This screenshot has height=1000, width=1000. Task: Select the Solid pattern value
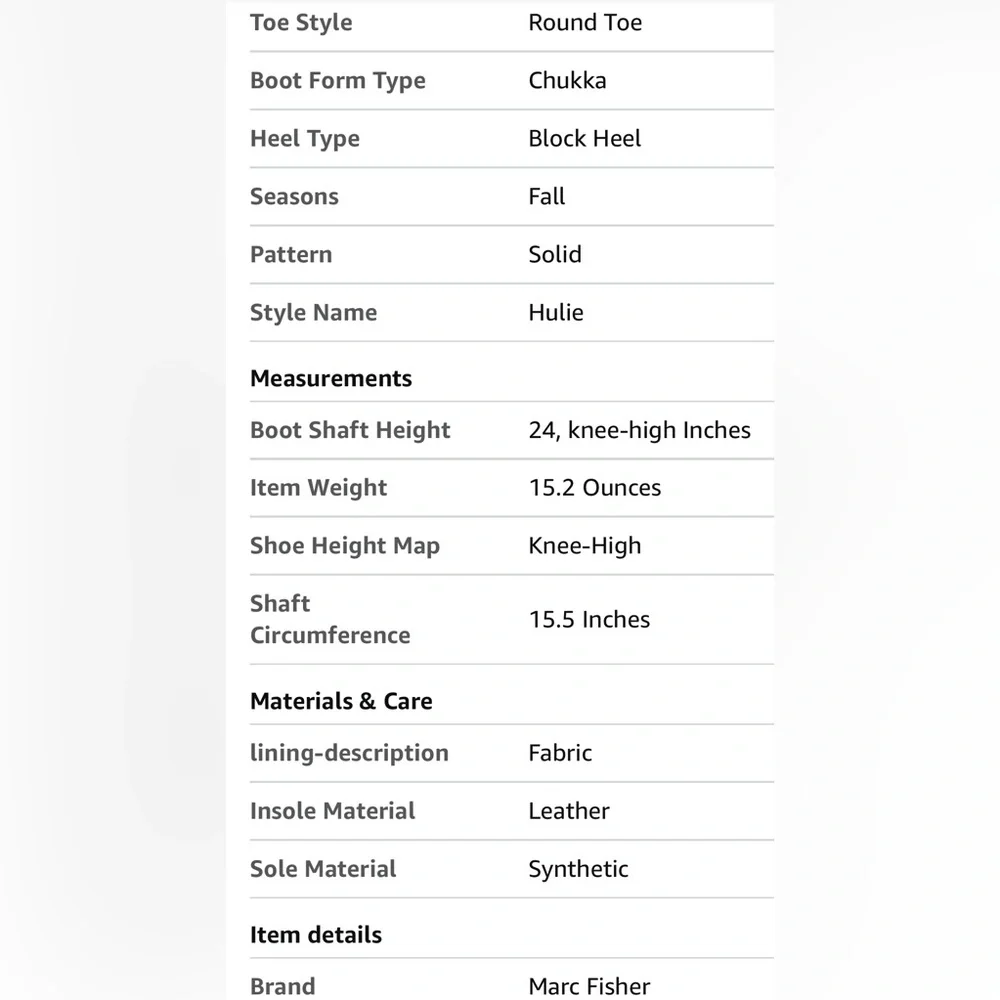click(555, 254)
